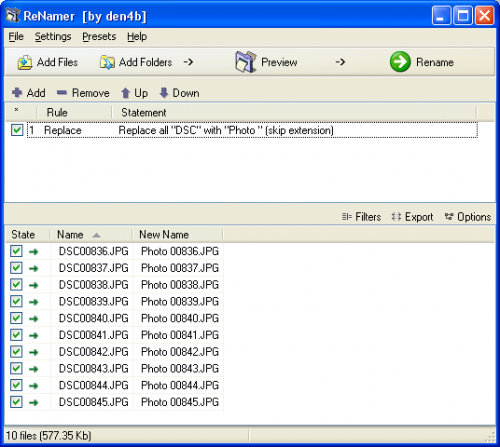Image resolution: width=500 pixels, height=447 pixels.
Task: Click the ReNamer title bar app icon
Action: pos(13,16)
